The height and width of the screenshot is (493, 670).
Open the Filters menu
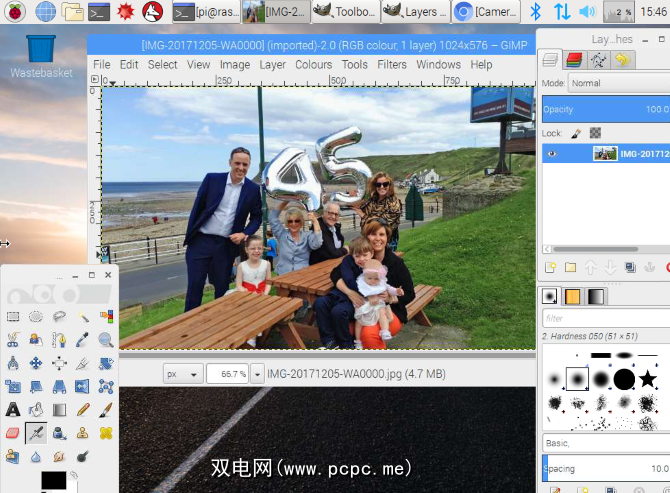coord(392,64)
